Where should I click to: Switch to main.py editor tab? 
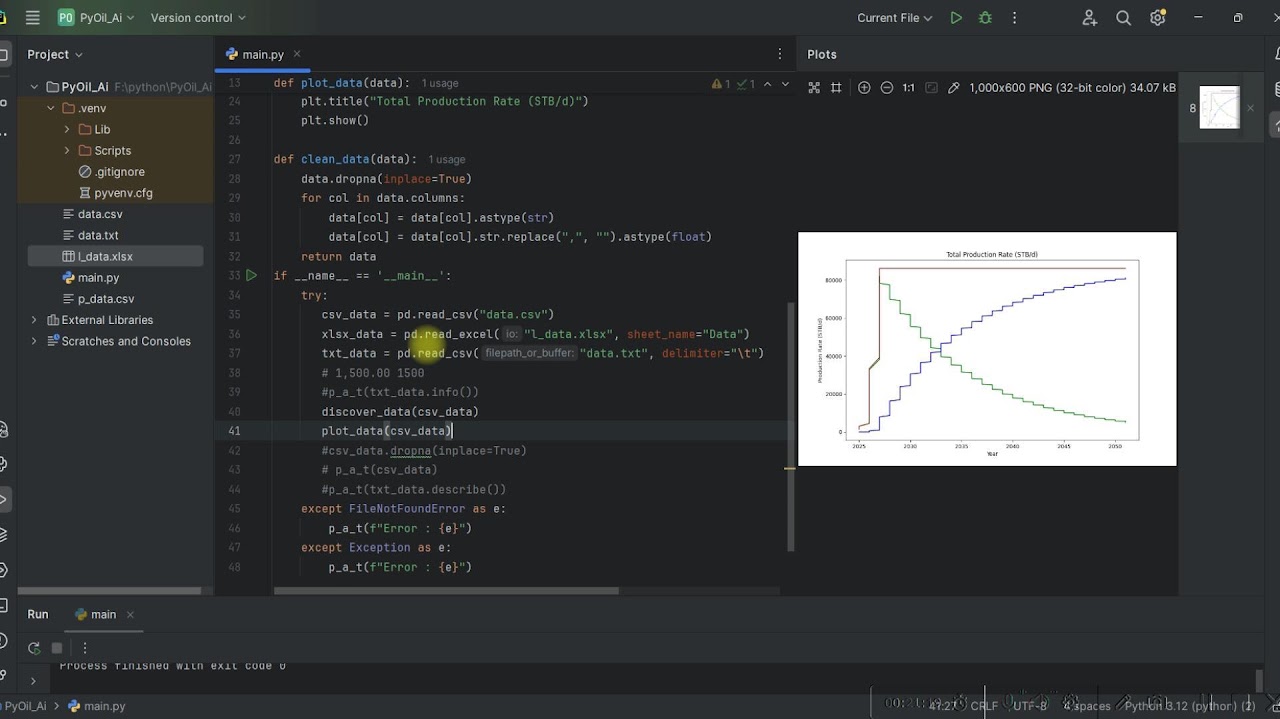point(262,54)
